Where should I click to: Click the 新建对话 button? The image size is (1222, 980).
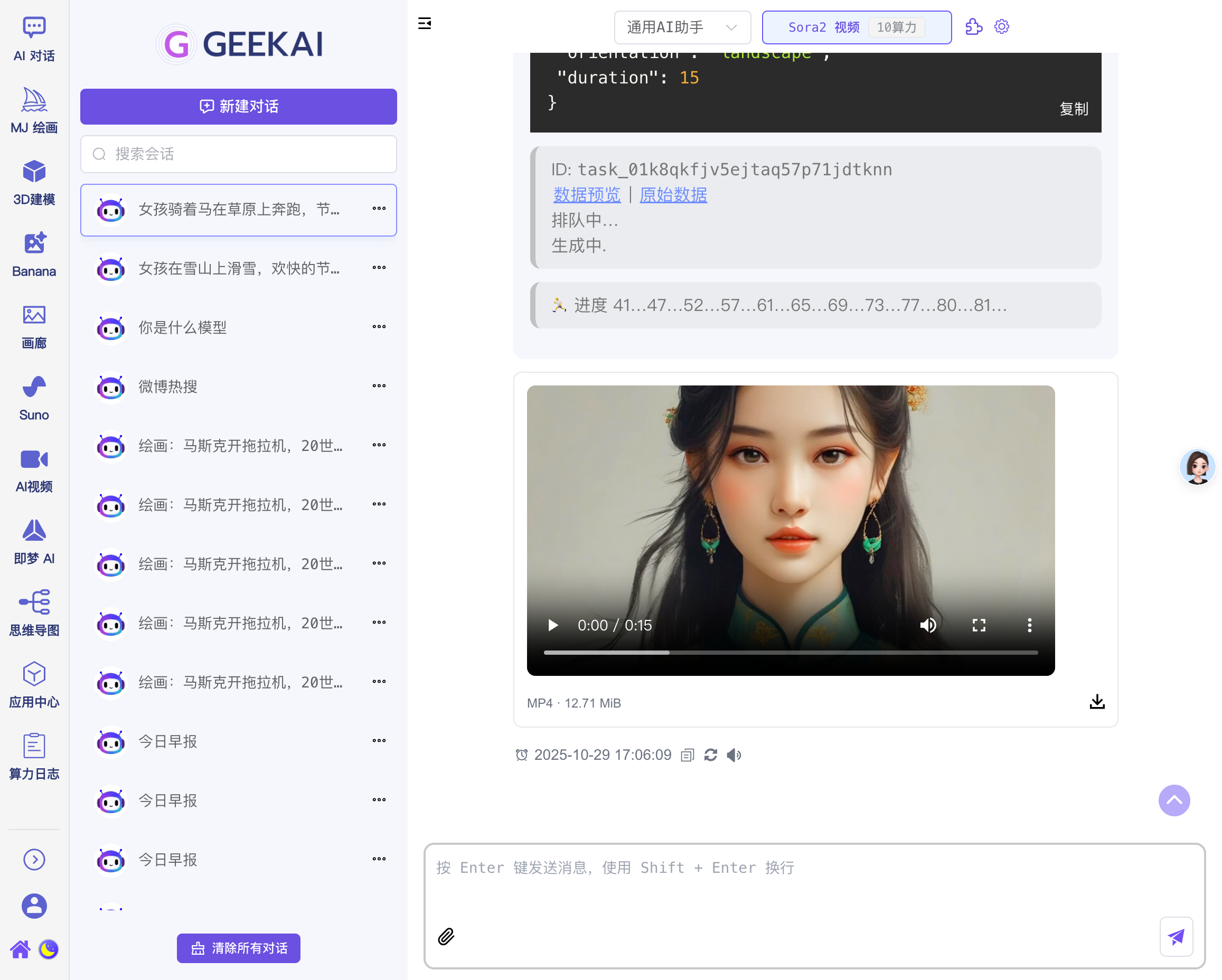pyautogui.click(x=238, y=107)
